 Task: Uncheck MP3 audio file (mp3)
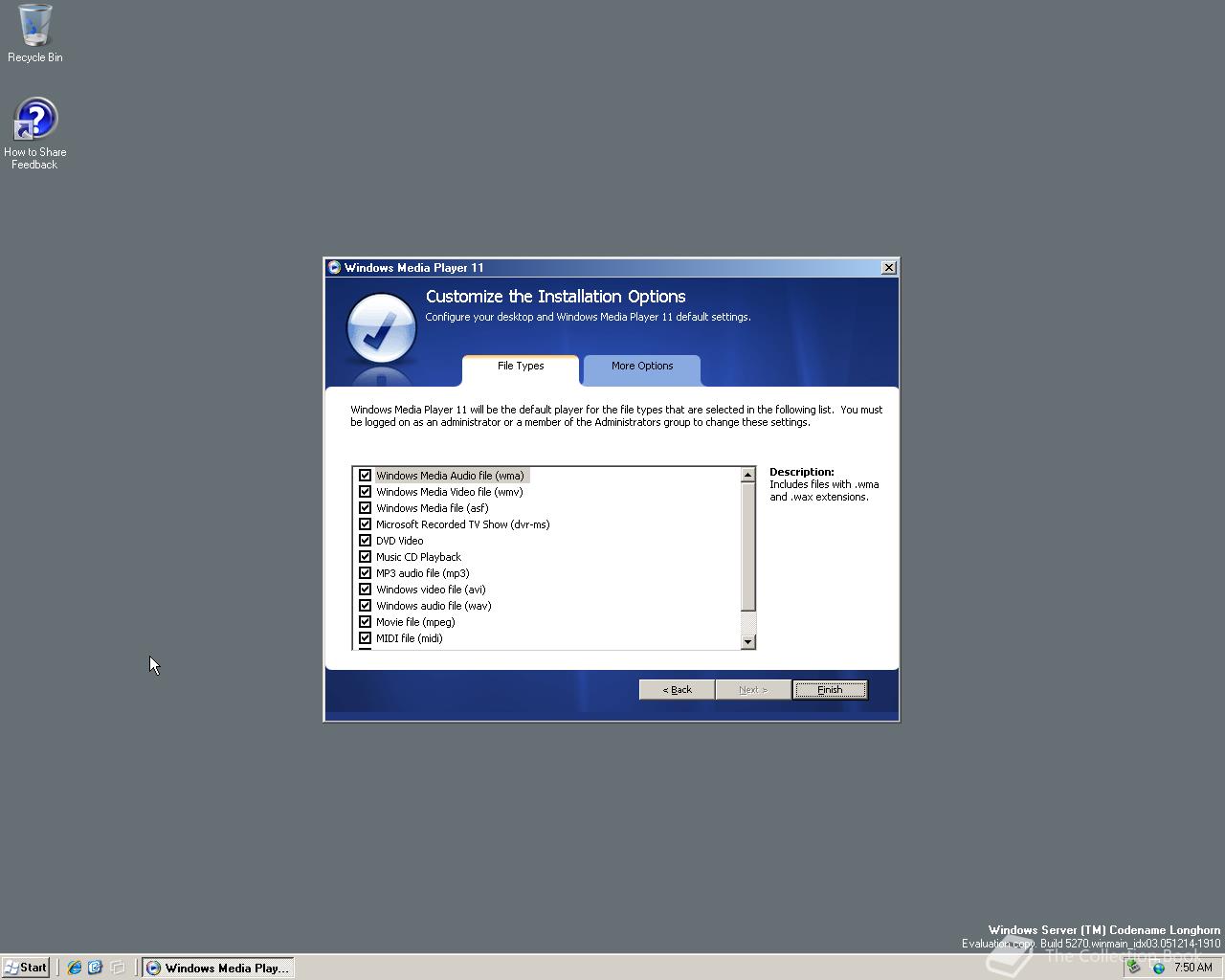pos(365,573)
